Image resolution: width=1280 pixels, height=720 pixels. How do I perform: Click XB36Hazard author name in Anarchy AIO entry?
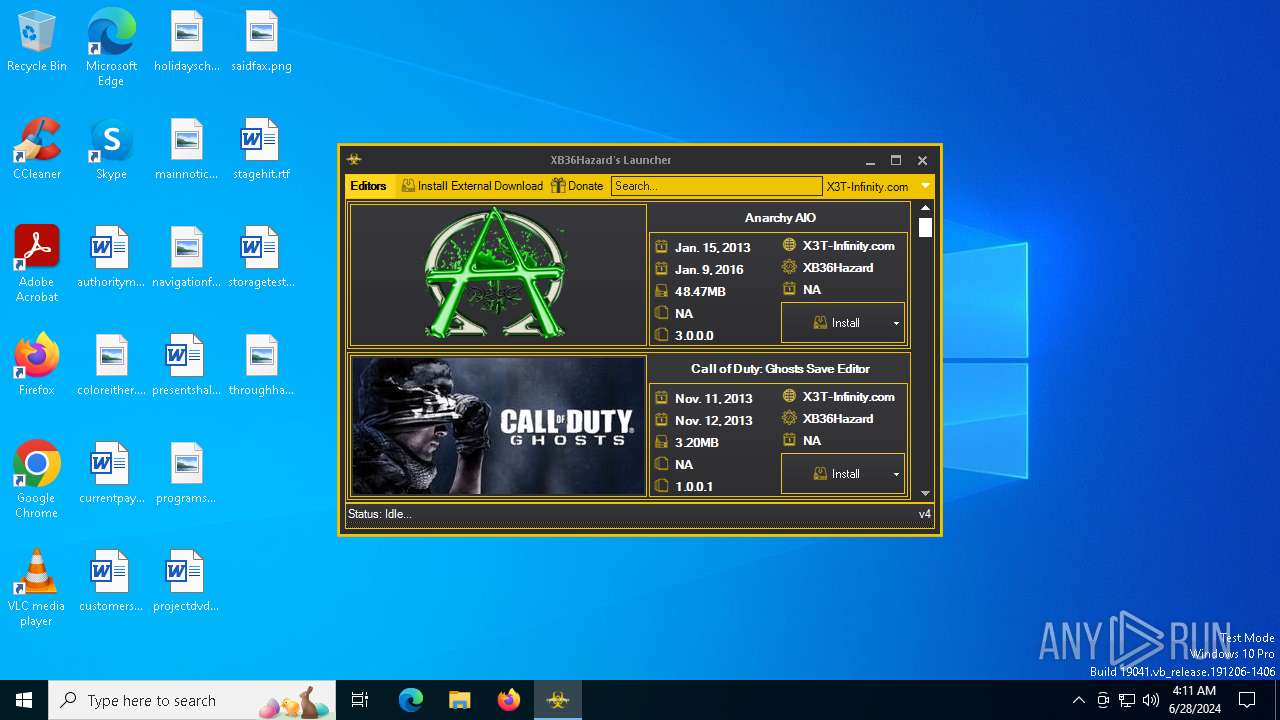(838, 268)
